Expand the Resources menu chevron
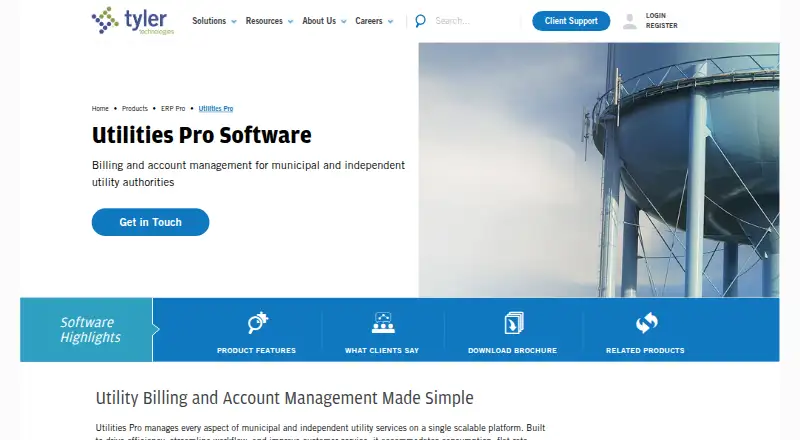800x440 pixels. [290, 21]
